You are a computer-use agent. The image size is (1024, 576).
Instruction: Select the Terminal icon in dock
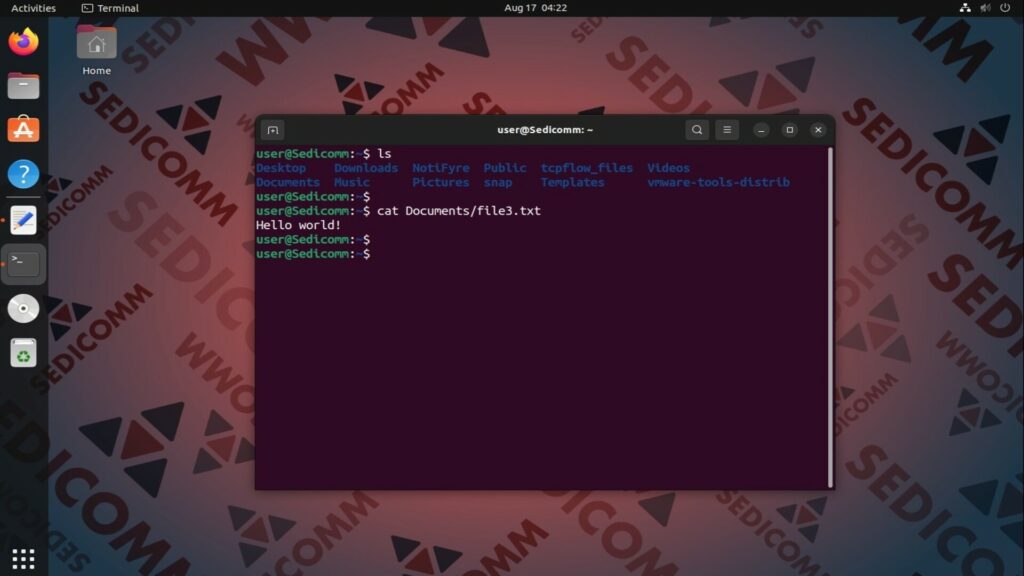[24, 264]
